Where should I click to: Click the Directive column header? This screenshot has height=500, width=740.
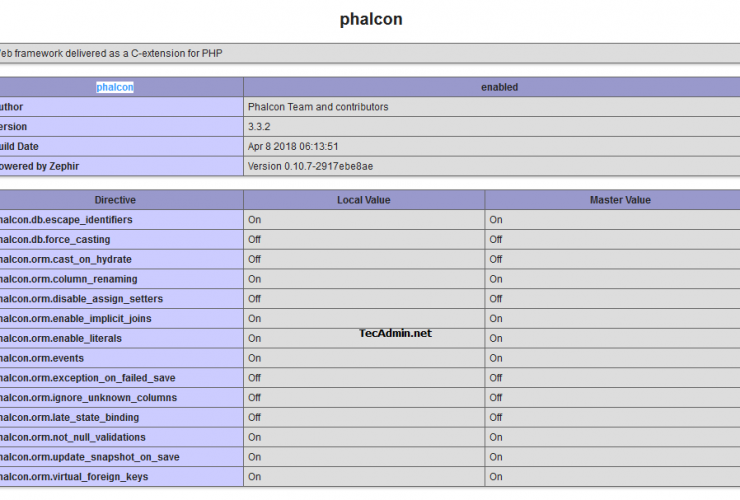pos(115,200)
